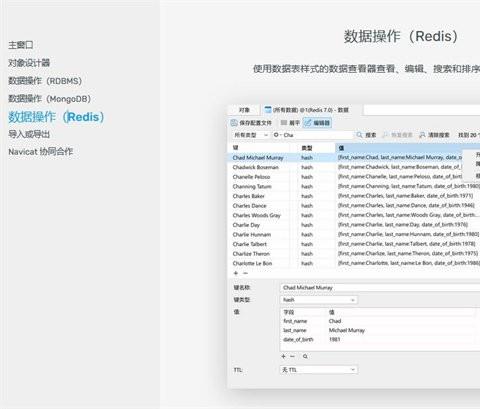480x409 pixels.
Task: Go to 导入或导出 section link
Action: 29,134
